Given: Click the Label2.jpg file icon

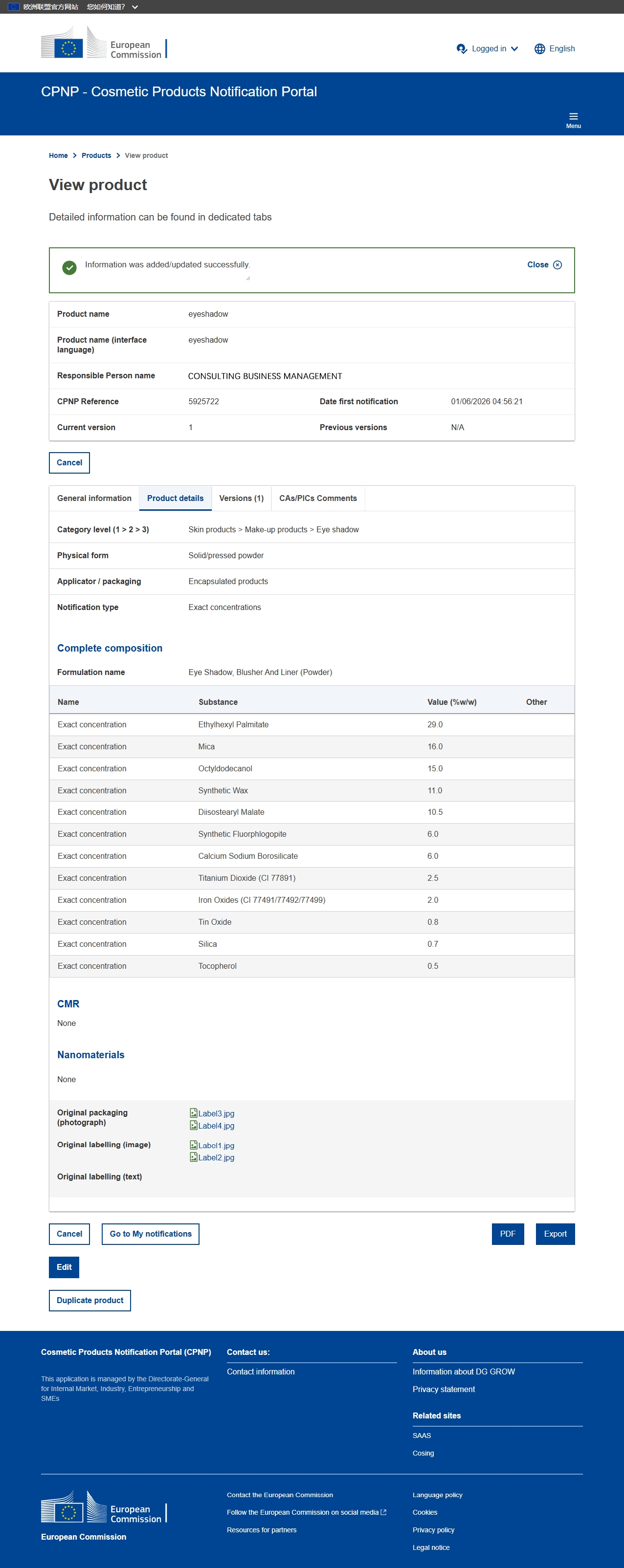Looking at the screenshot, I should pos(193,1156).
